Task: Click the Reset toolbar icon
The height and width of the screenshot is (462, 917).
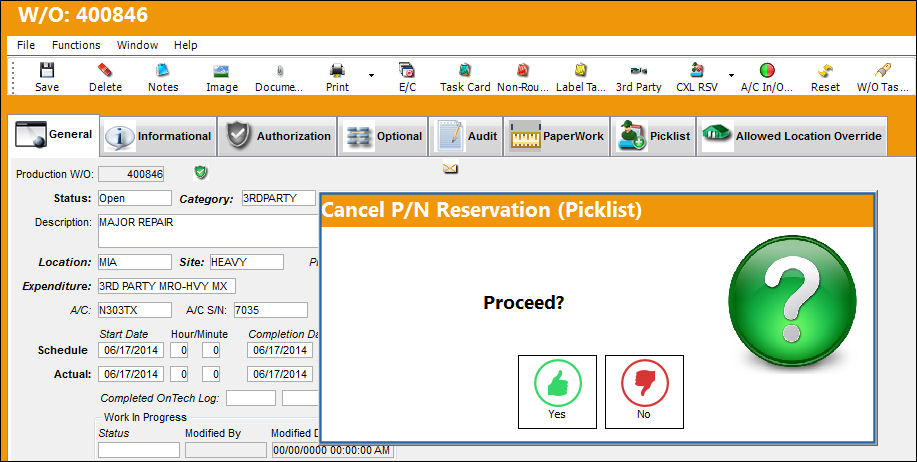Action: click(825, 71)
